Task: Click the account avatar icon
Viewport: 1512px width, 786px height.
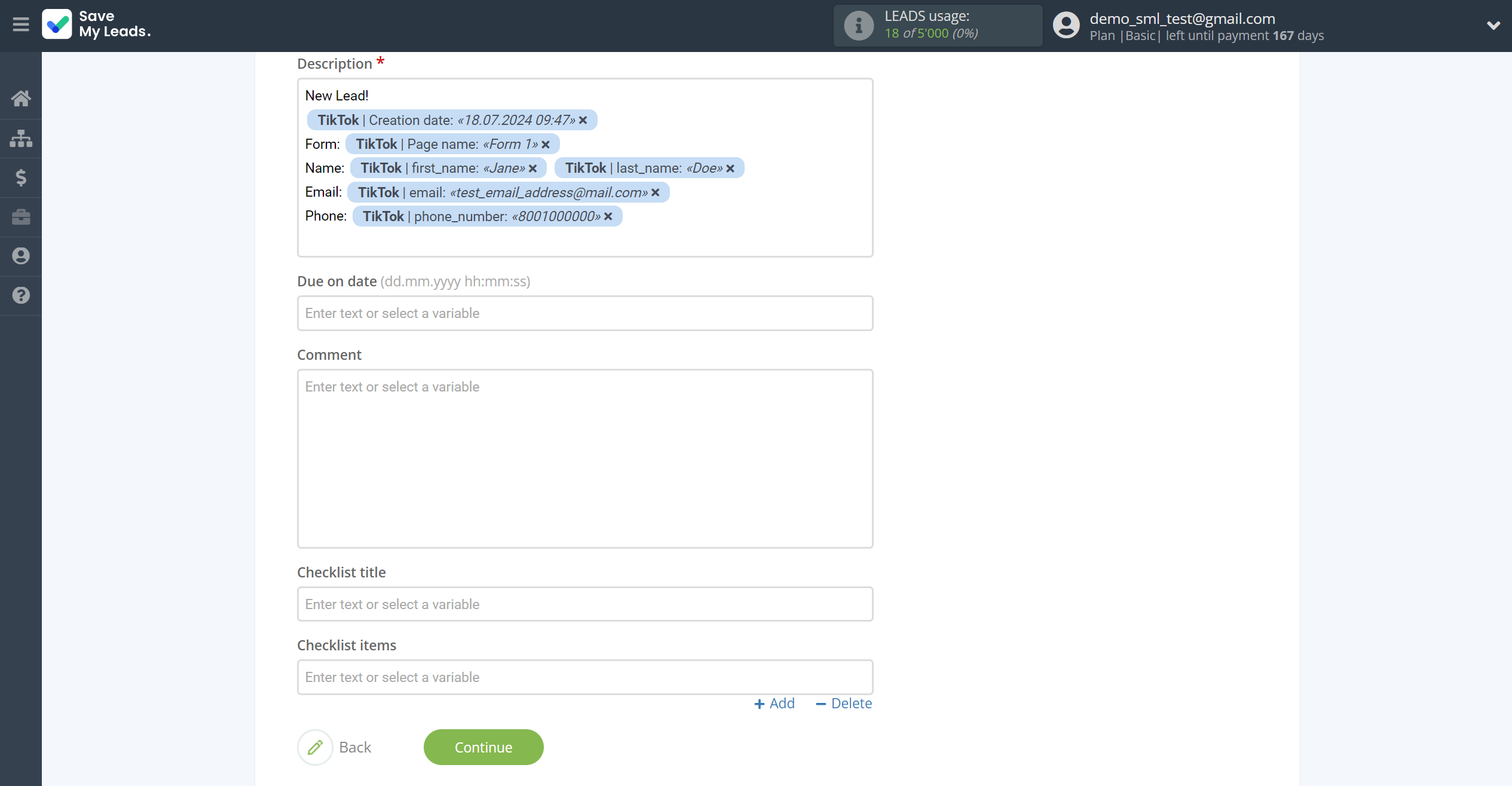Action: coord(1066,26)
